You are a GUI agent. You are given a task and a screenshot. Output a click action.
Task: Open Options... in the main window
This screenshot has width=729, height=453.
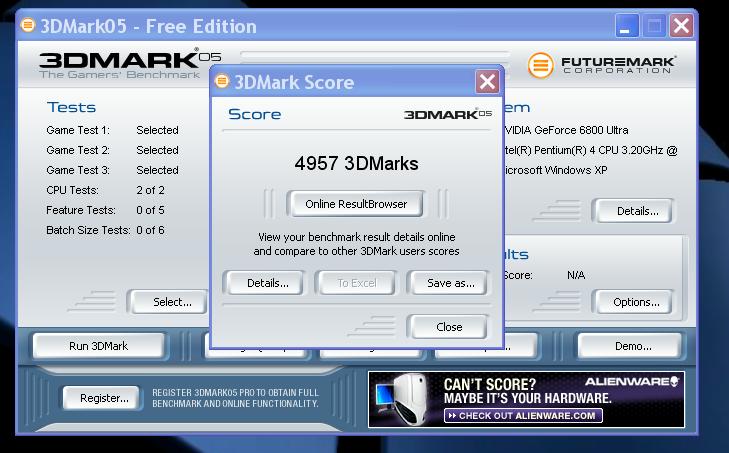[x=636, y=302]
